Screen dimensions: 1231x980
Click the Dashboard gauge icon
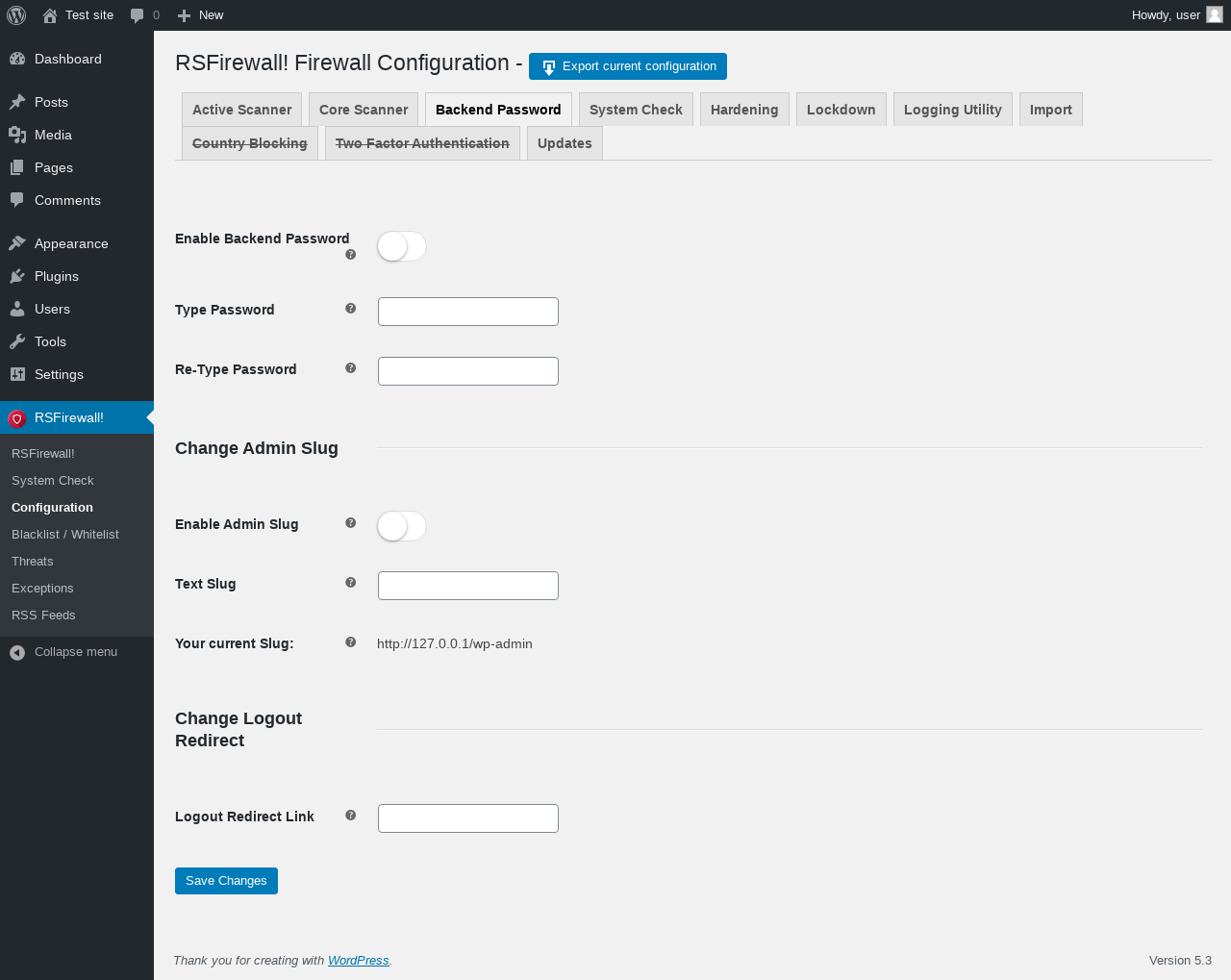[17, 59]
